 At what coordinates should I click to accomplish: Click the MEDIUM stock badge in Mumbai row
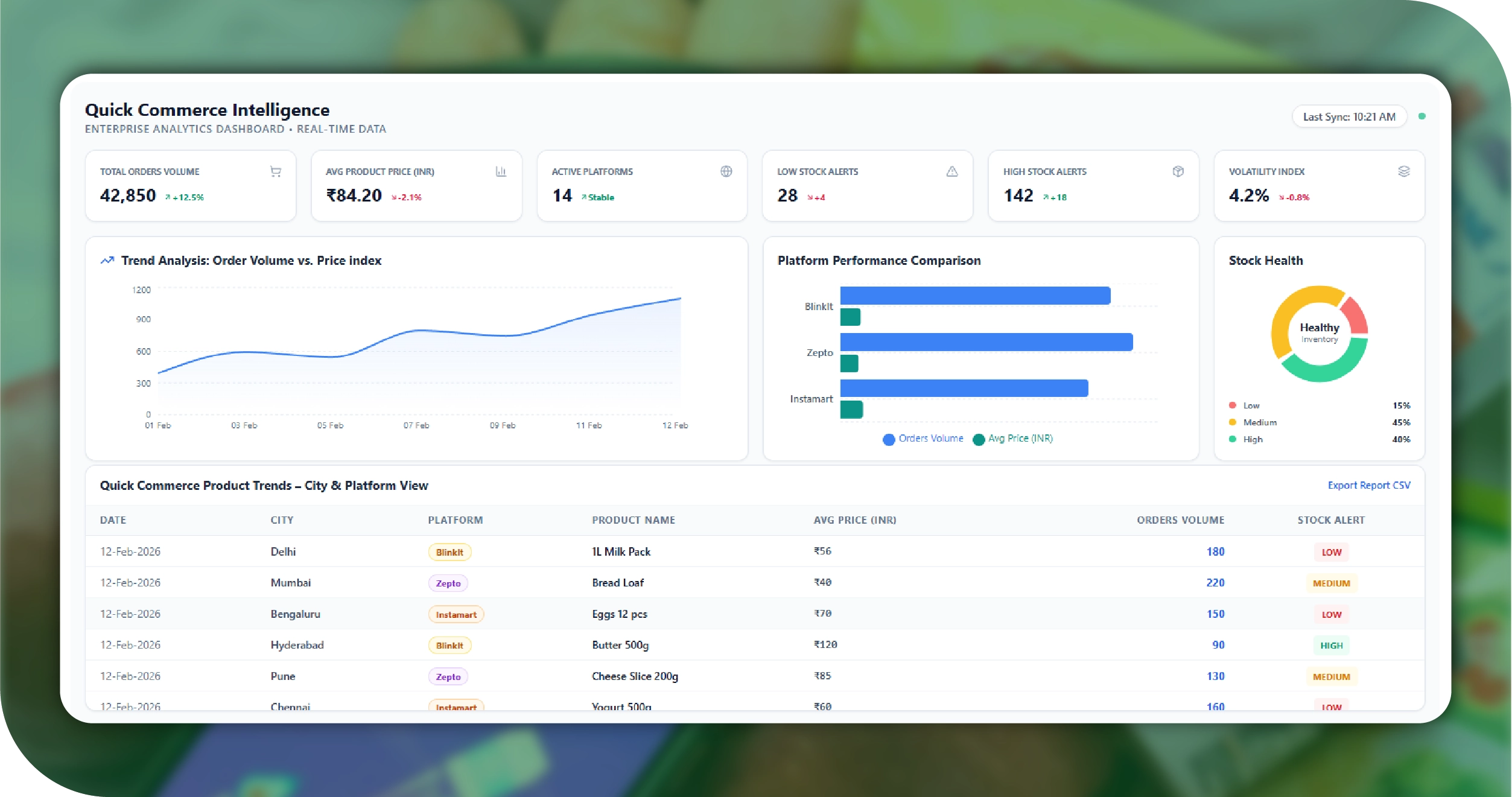(x=1331, y=583)
